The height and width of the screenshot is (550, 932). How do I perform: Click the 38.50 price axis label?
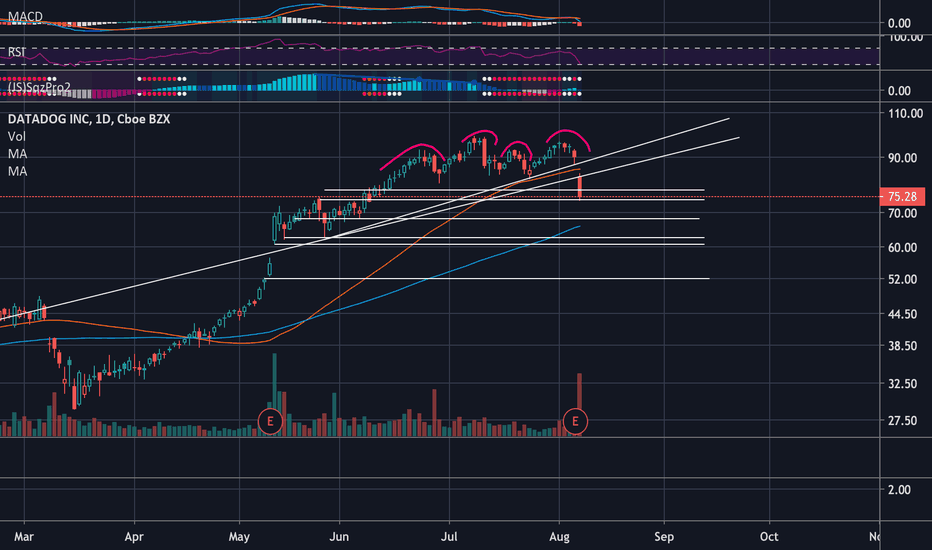[902, 346]
